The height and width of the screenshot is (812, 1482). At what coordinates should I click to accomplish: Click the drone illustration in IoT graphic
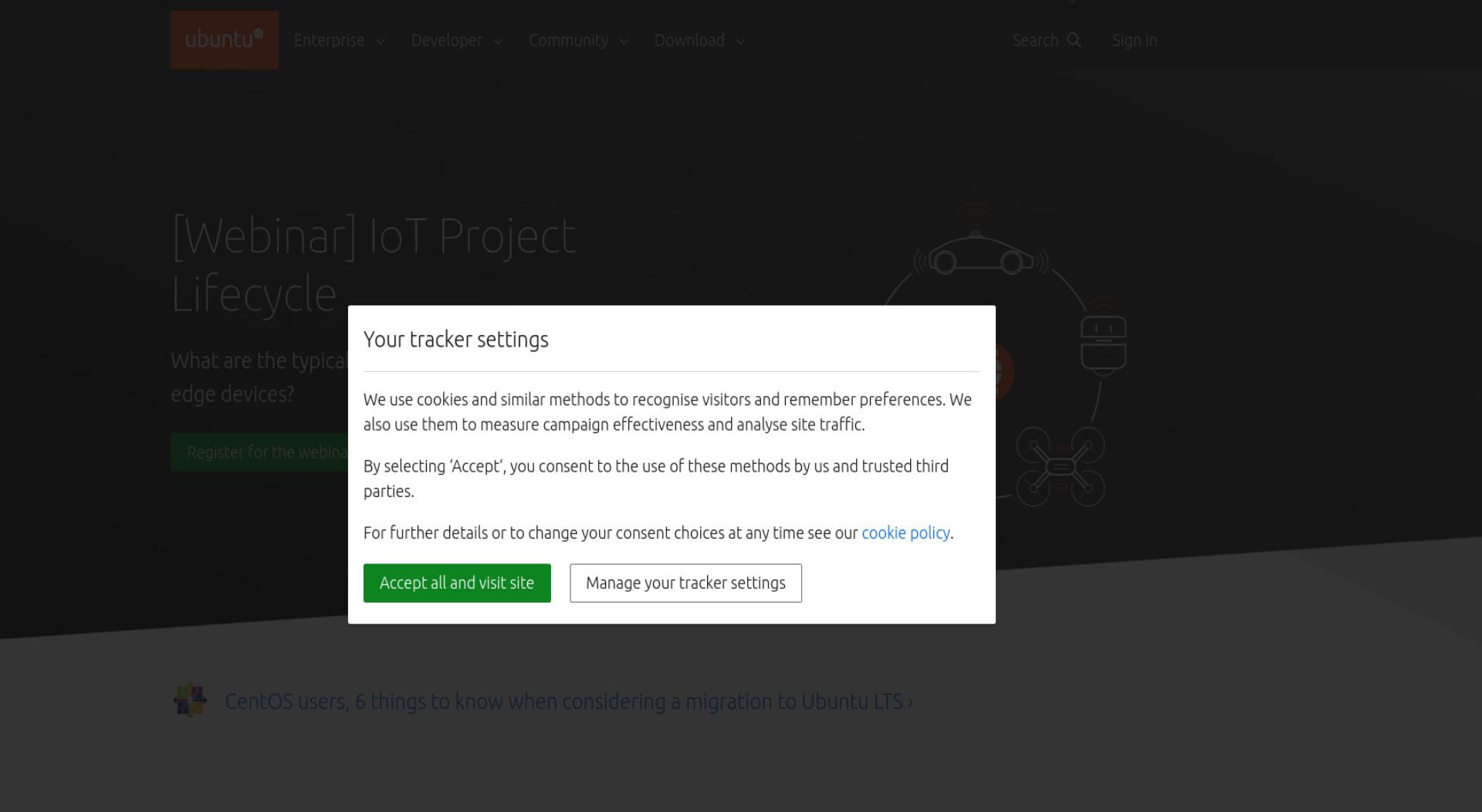(x=1061, y=467)
